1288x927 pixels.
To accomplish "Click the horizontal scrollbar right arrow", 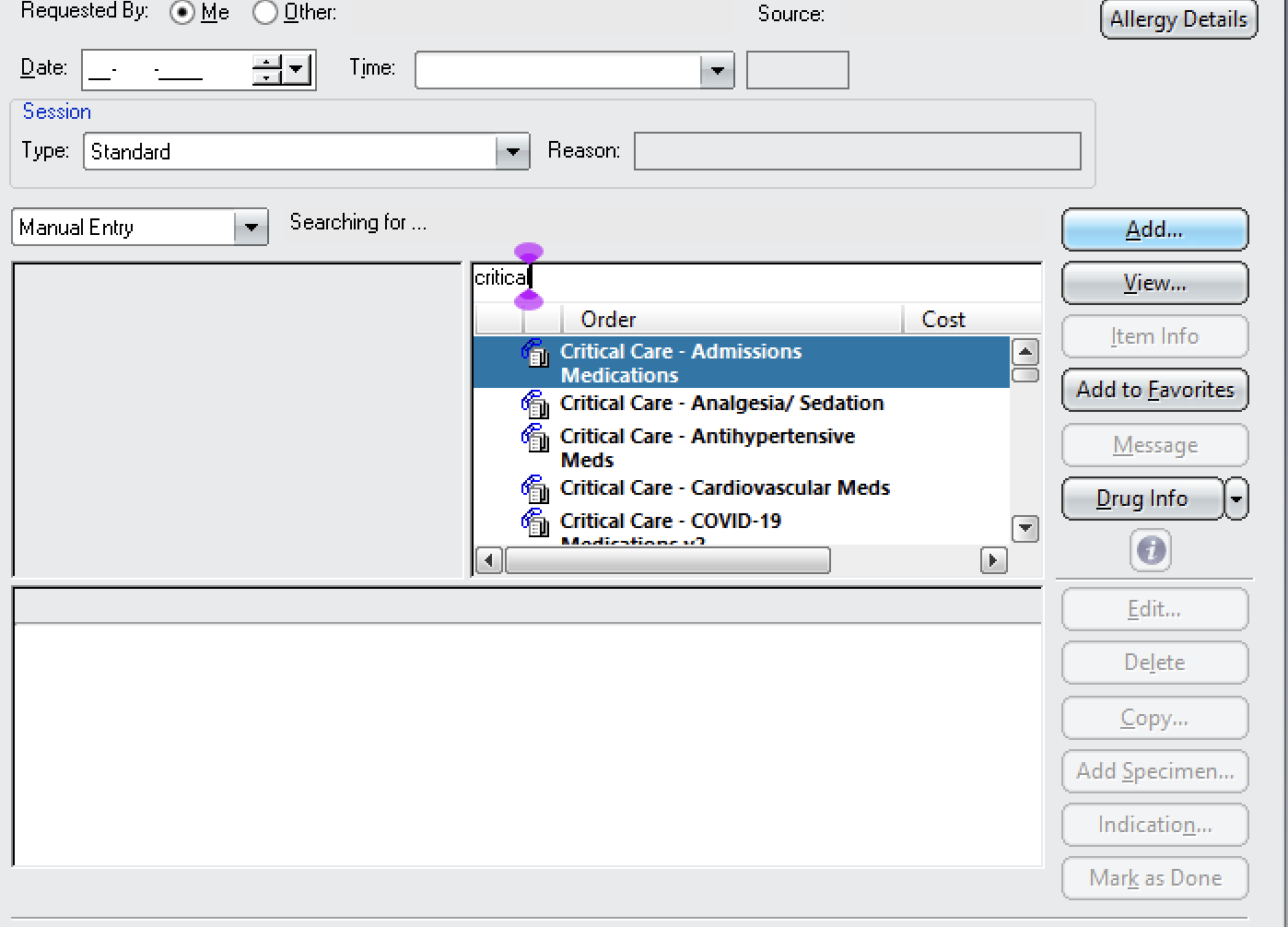I will (993, 560).
